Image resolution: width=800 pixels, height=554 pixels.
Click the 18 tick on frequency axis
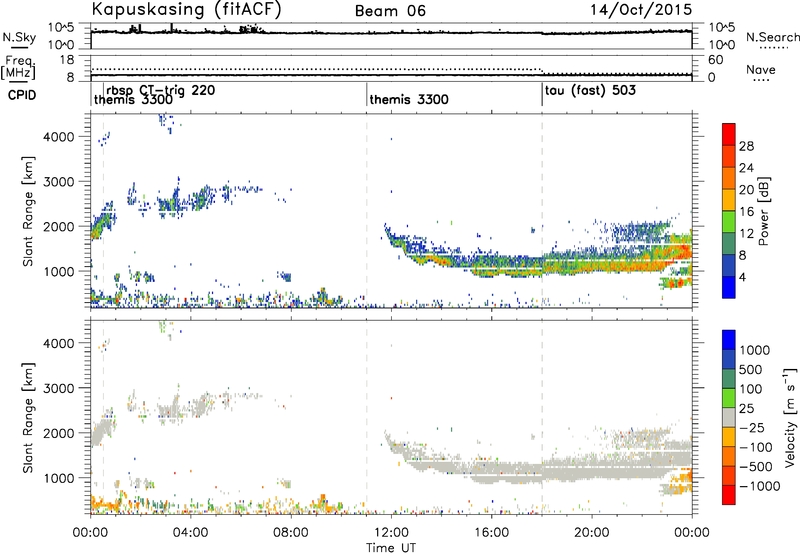(x=67, y=60)
